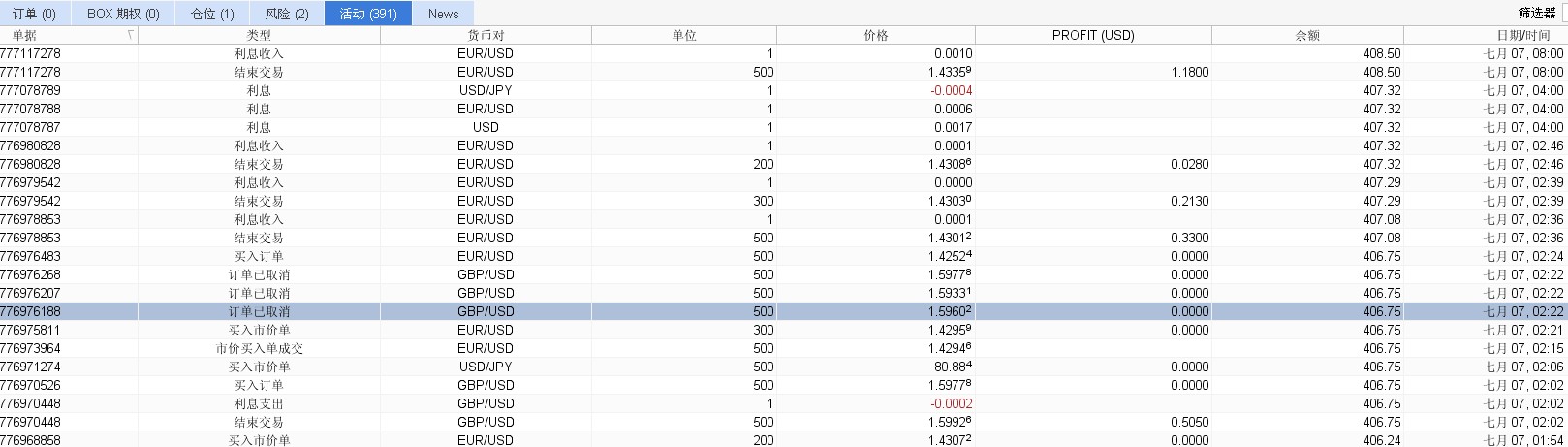Click the price 1.4301 cell
1568x447 pixels.
953,238
